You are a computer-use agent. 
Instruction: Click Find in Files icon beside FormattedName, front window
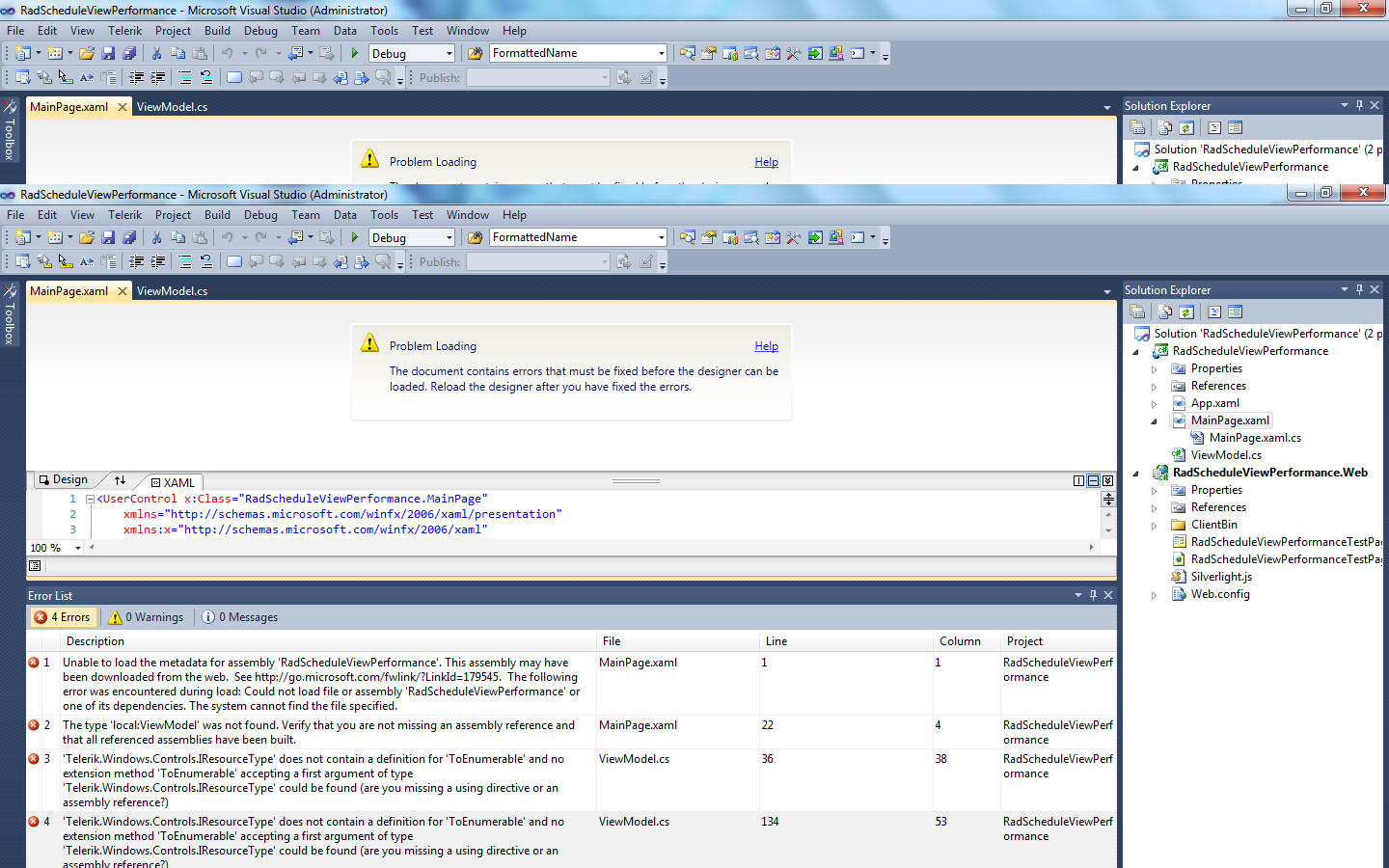[475, 237]
